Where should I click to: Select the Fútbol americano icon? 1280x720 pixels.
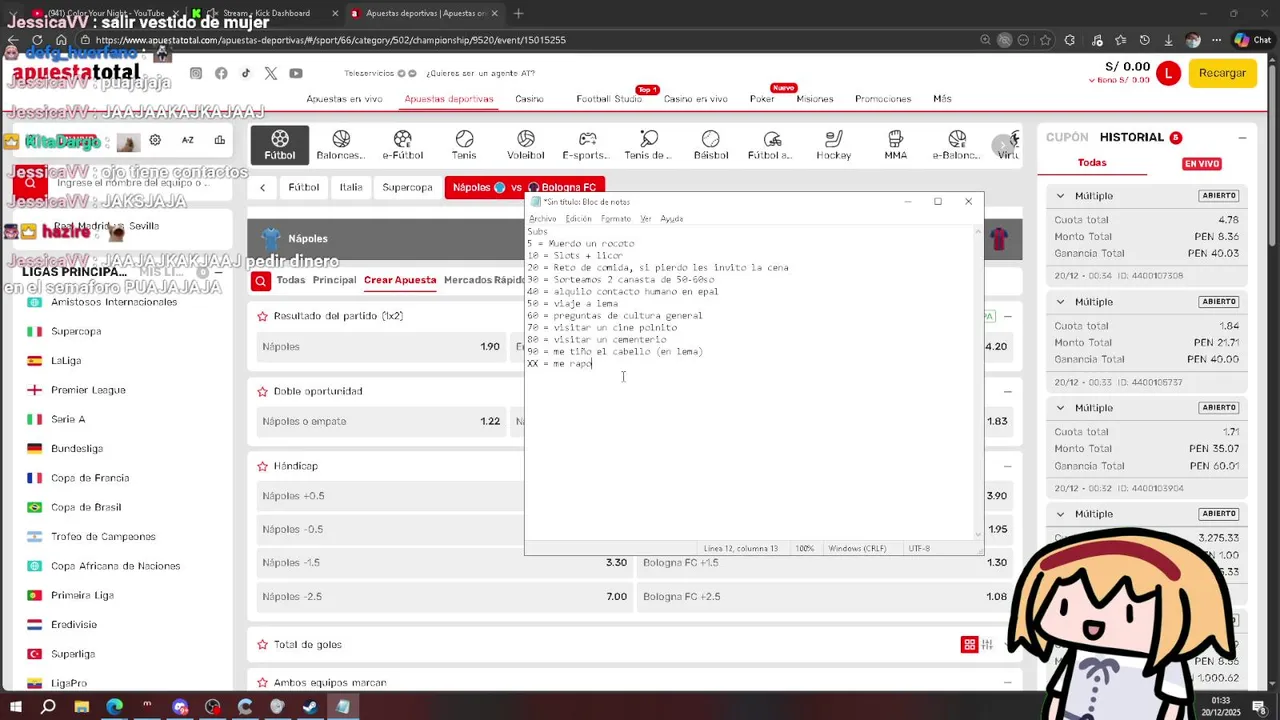tap(772, 145)
